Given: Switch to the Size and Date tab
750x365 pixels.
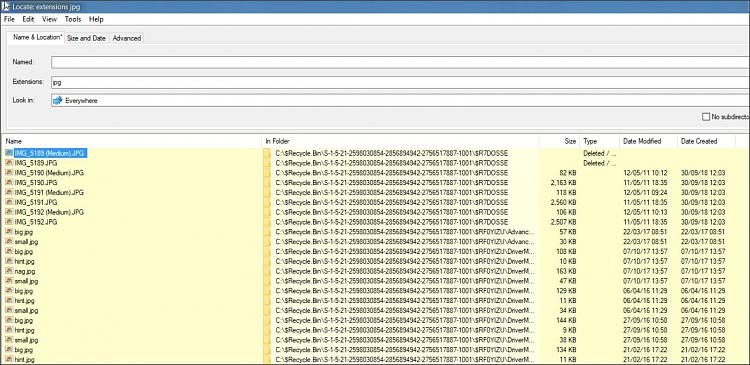Looking at the screenshot, I should coord(86,38).
